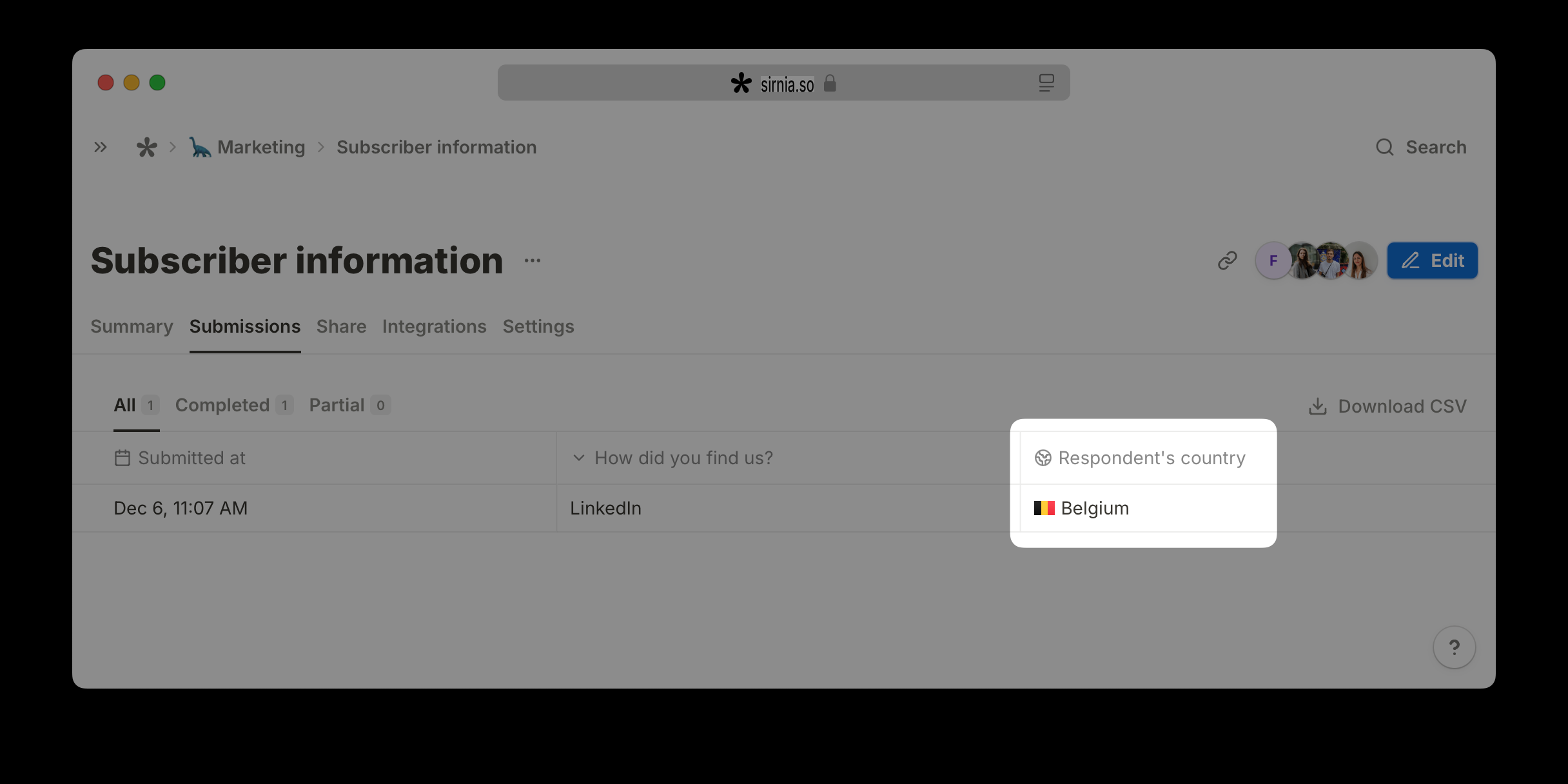This screenshot has width=1568, height=784.
Task: Open help question mark button
Action: click(x=1454, y=647)
